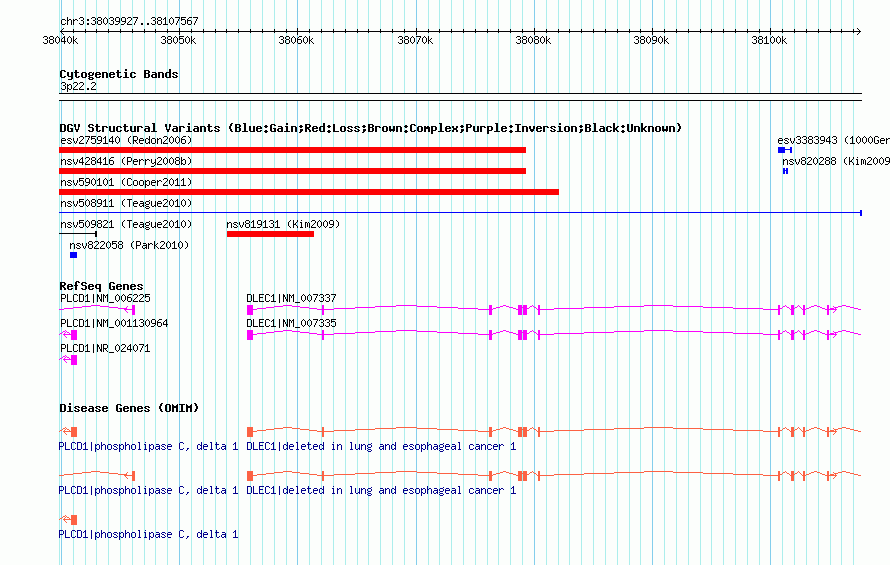Click the DGV Structural Variants track title
The height and width of the screenshot is (565, 890).
[x=370, y=128]
